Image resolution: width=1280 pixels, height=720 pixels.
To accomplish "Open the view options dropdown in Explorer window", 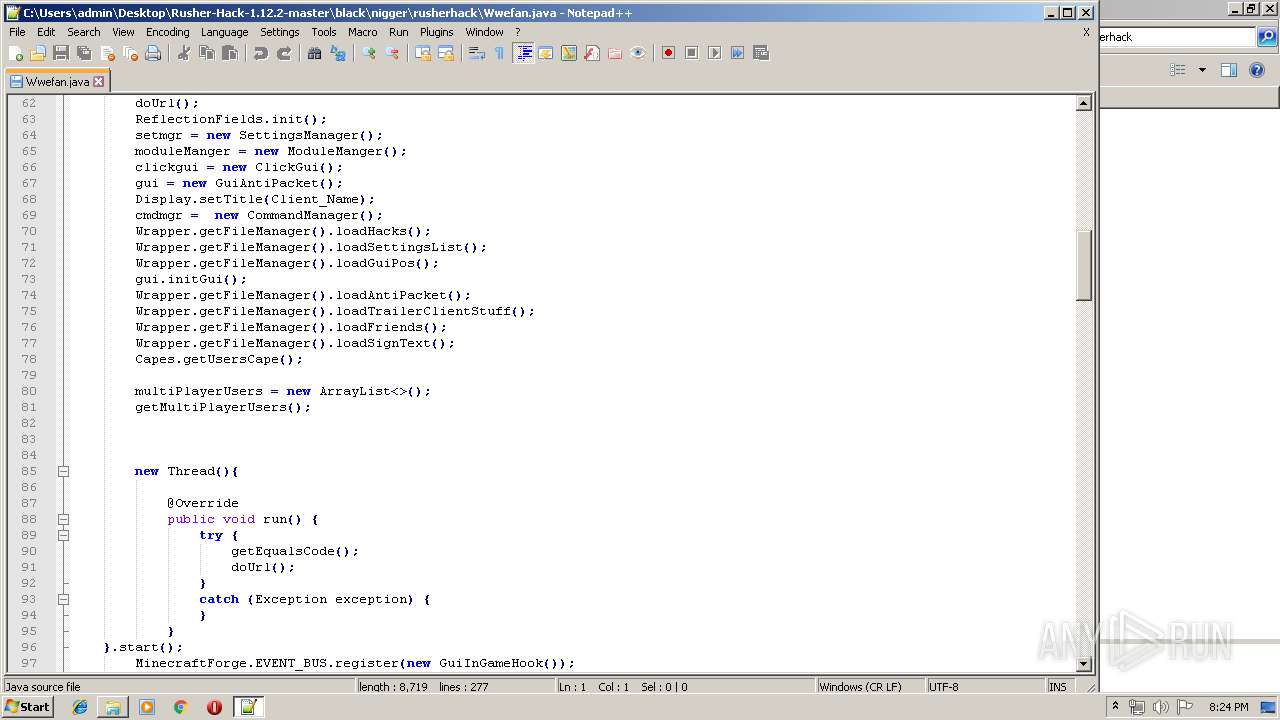I will (1202, 70).
